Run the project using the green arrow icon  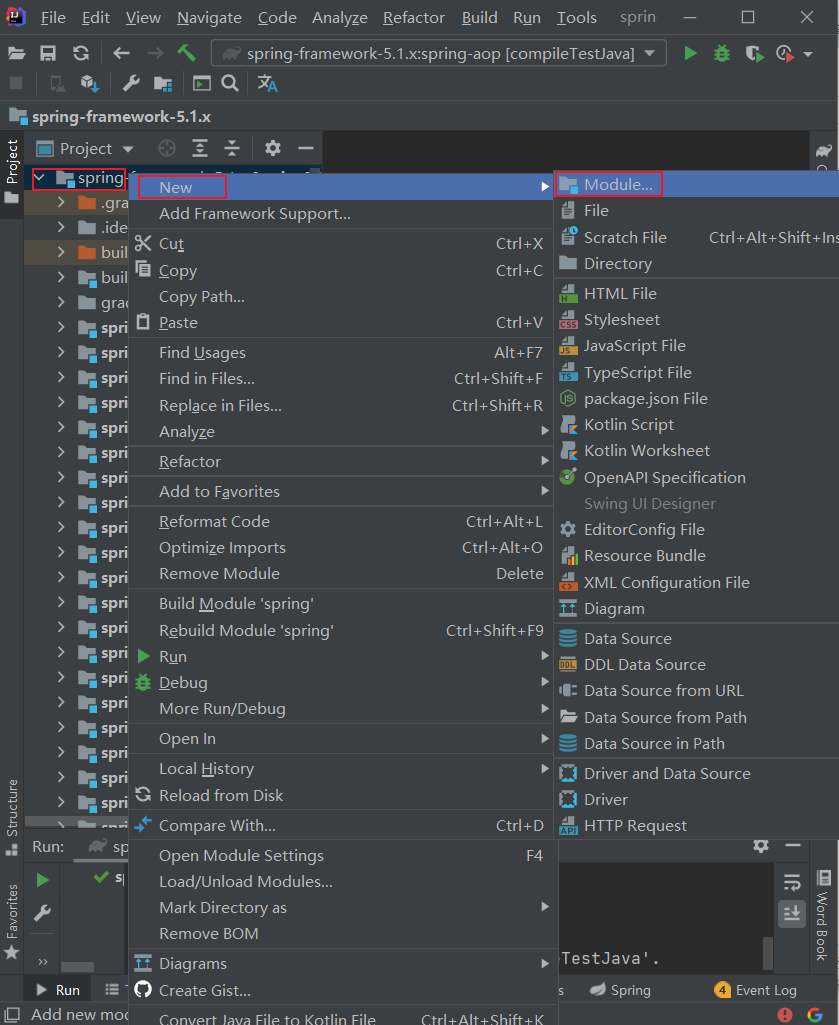[x=691, y=53]
